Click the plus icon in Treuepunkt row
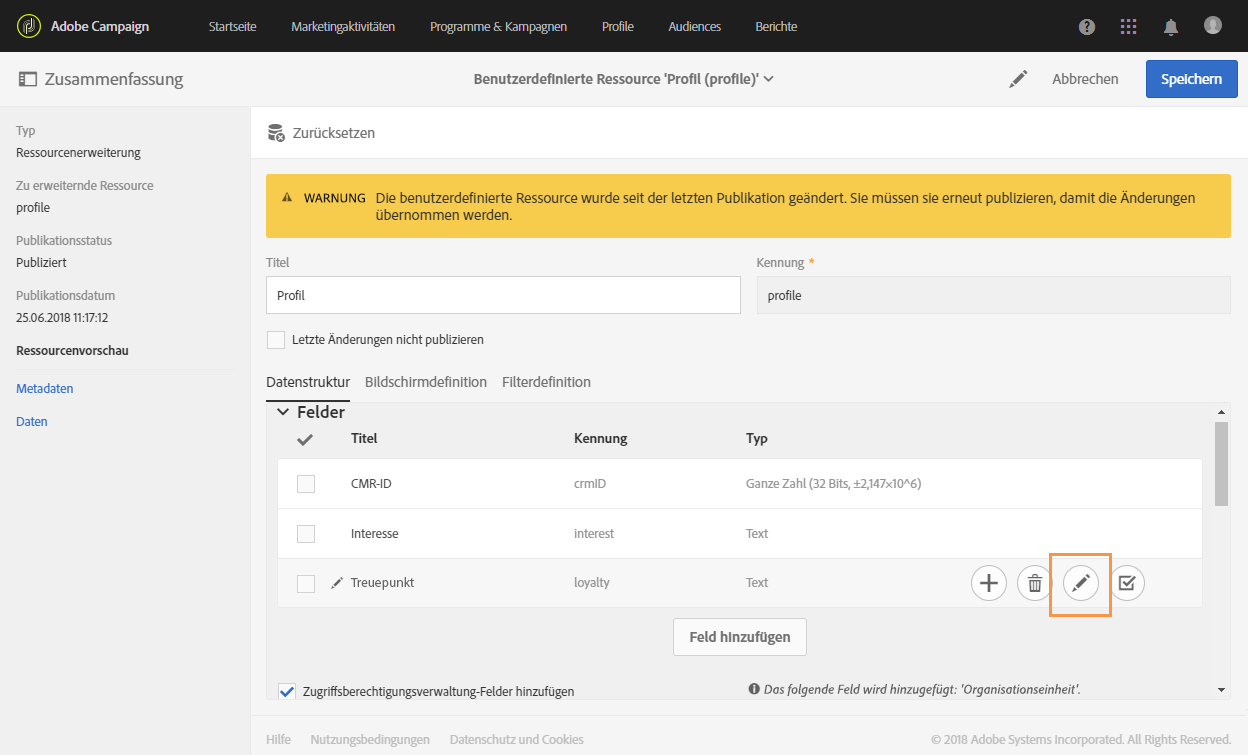The image size is (1248, 755). tap(989, 583)
